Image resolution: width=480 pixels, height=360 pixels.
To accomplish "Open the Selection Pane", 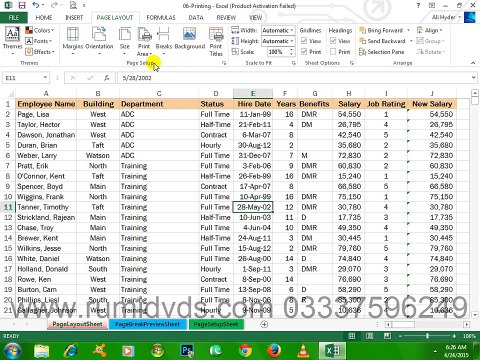I will [x=382, y=52].
